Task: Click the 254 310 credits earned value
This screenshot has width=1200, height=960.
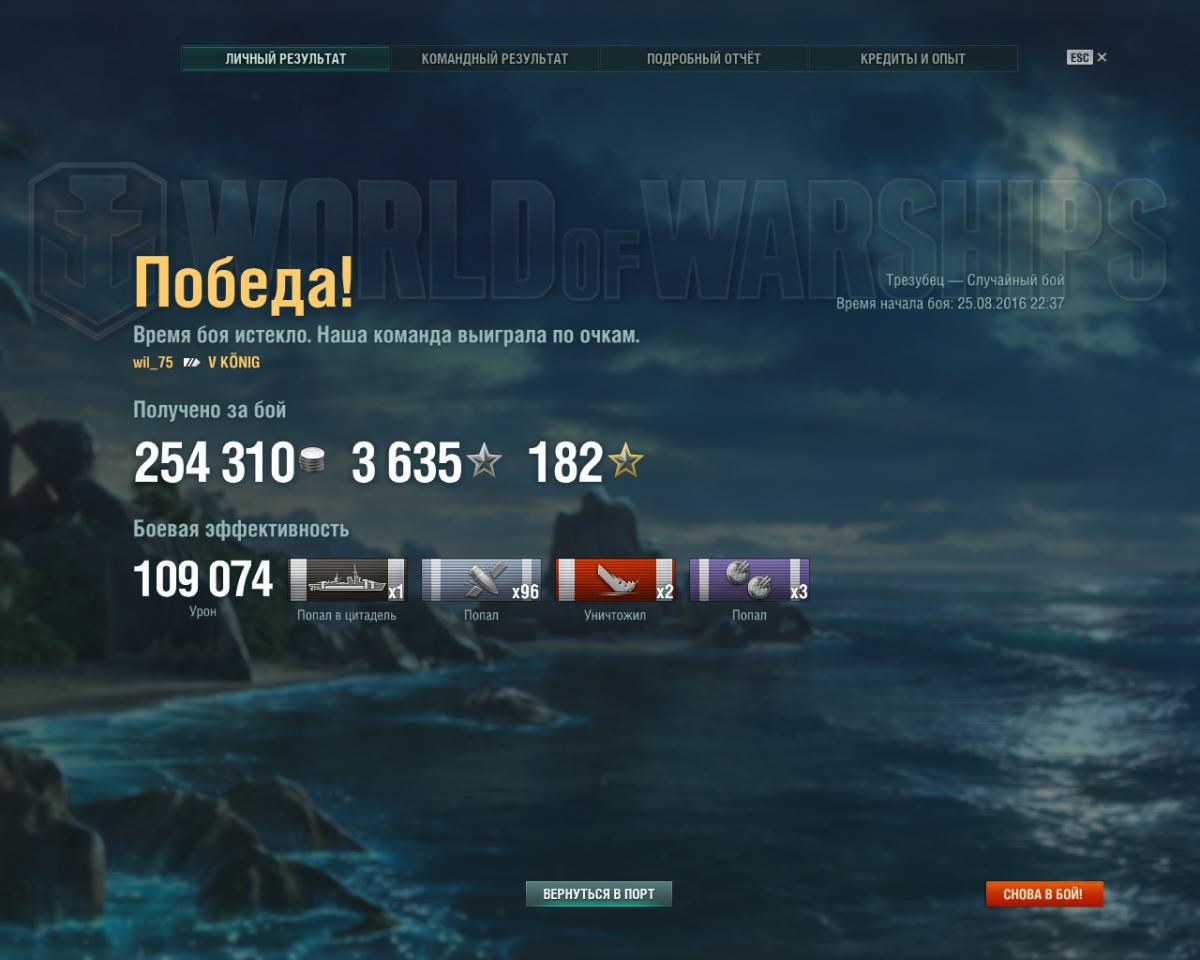Action: (x=214, y=463)
